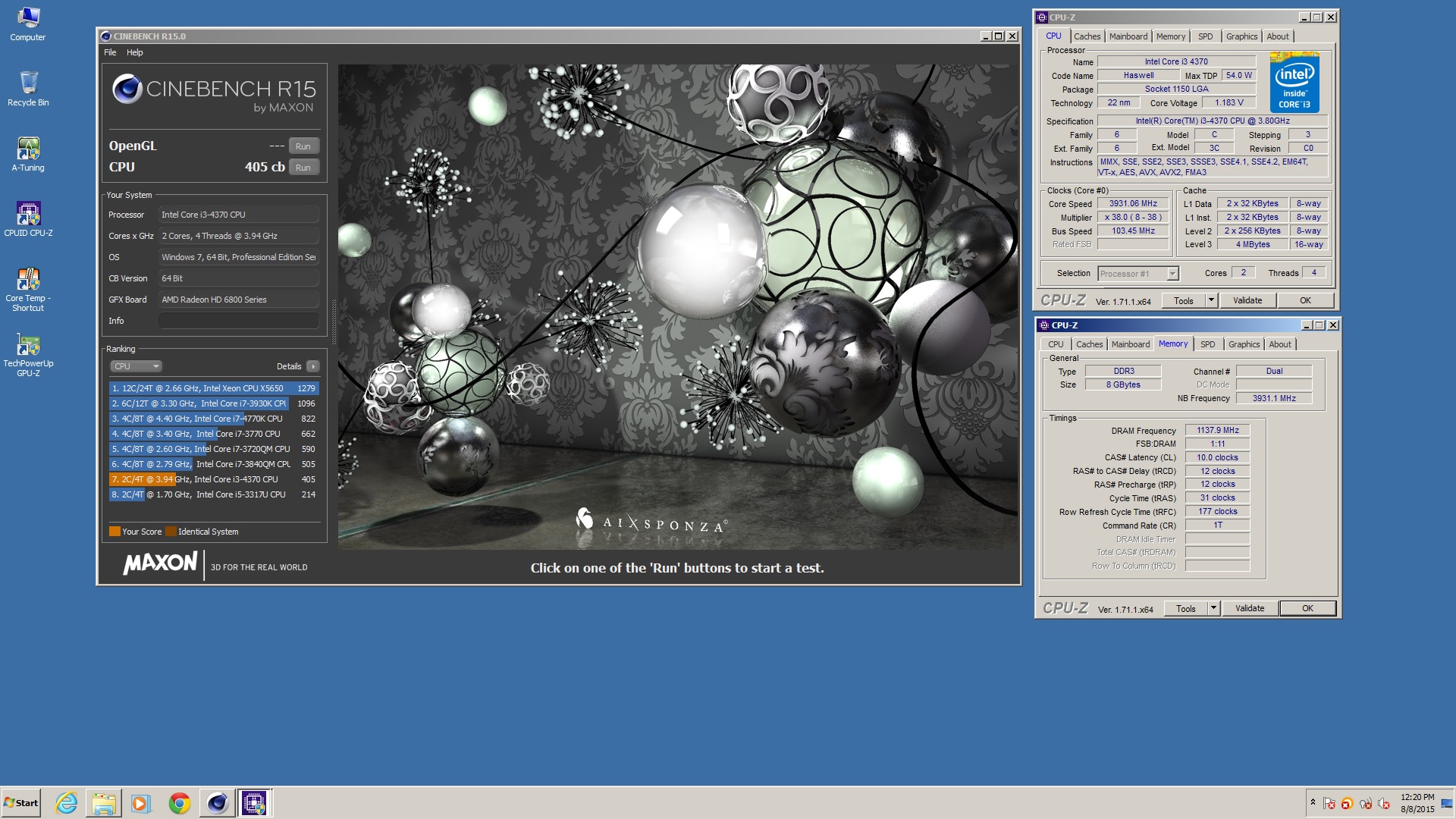Screen dimensions: 1456x819
Task: Click the Action Center flag tray icon
Action: [1329, 804]
